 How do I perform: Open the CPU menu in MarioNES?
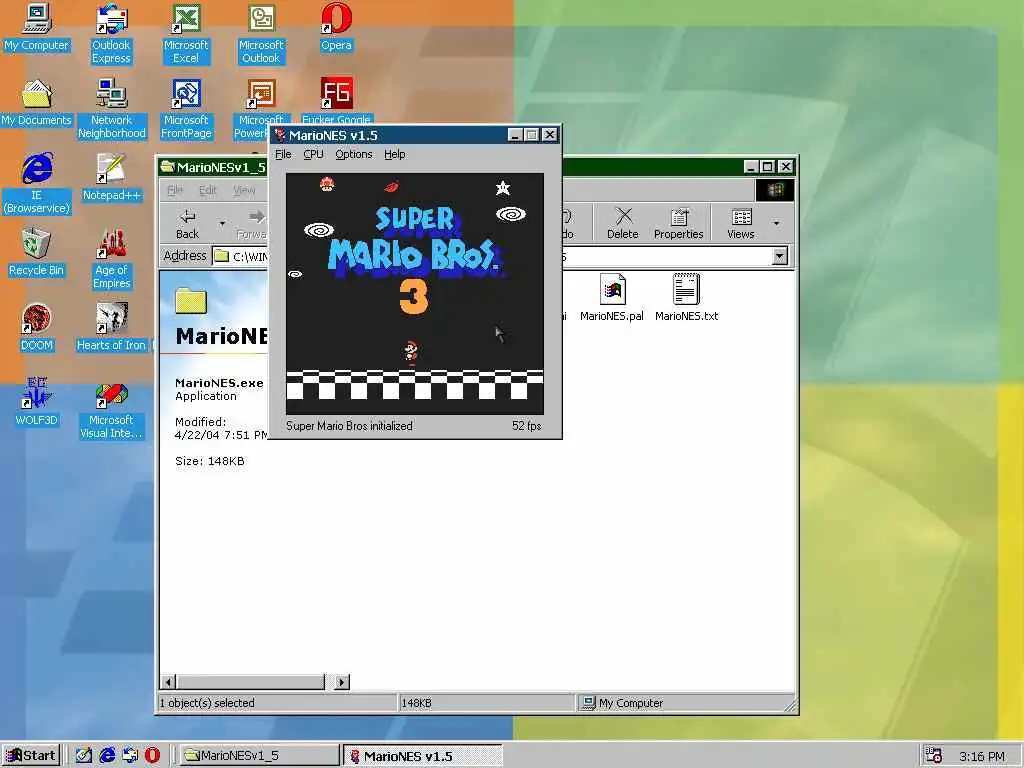(x=313, y=154)
